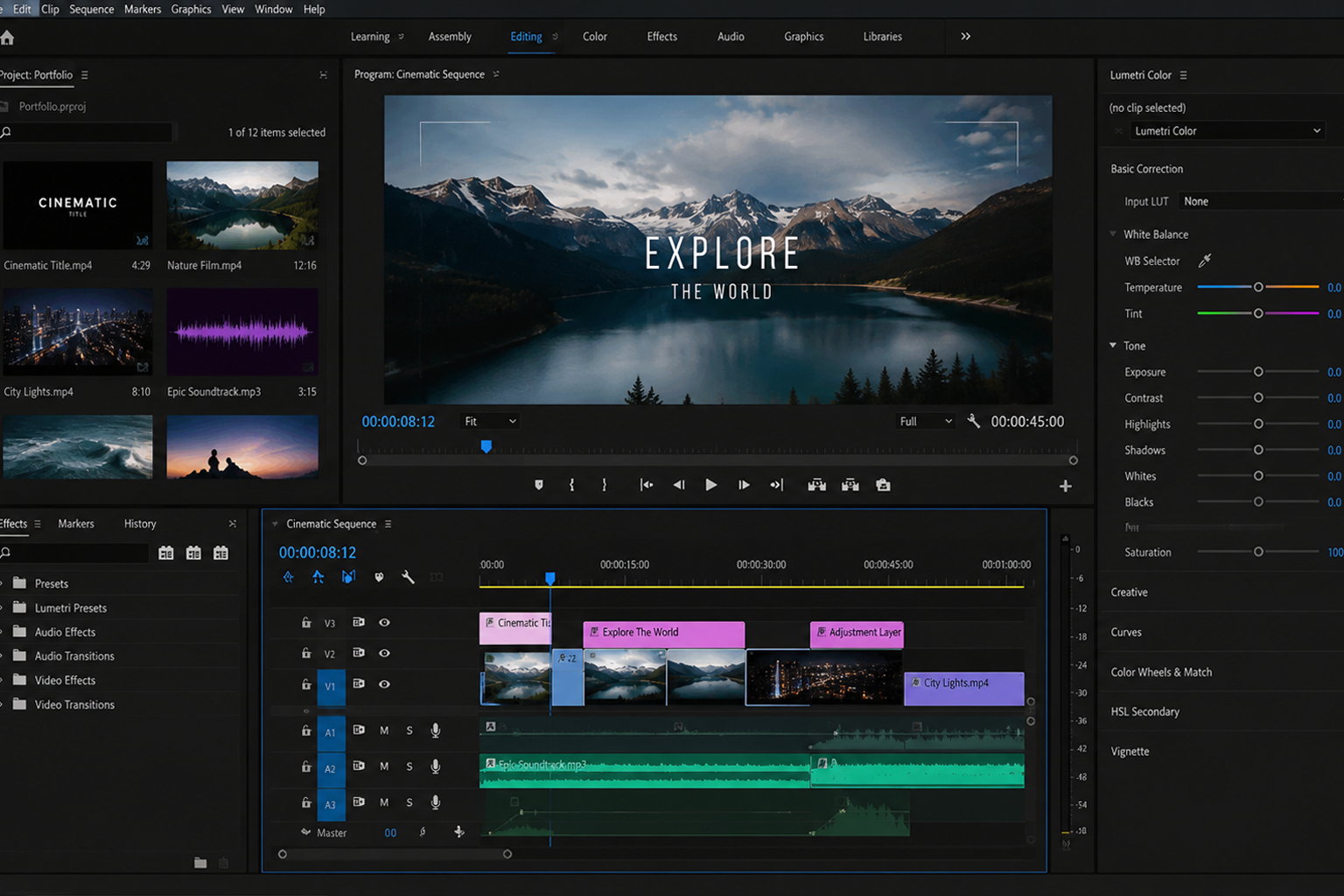Open program monitor settings wrench
Image resolution: width=1344 pixels, height=896 pixels.
tap(973, 421)
